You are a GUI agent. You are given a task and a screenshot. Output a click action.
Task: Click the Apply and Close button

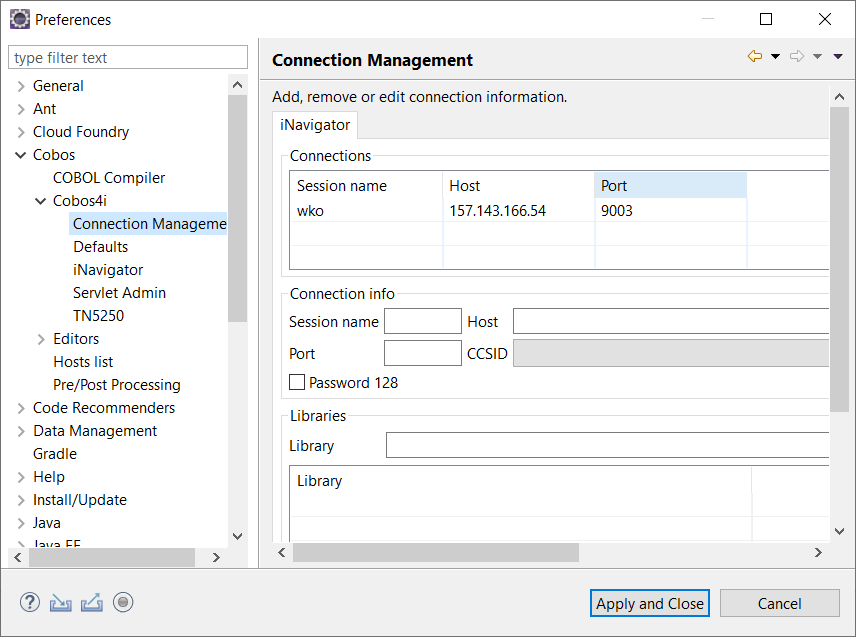coord(650,603)
